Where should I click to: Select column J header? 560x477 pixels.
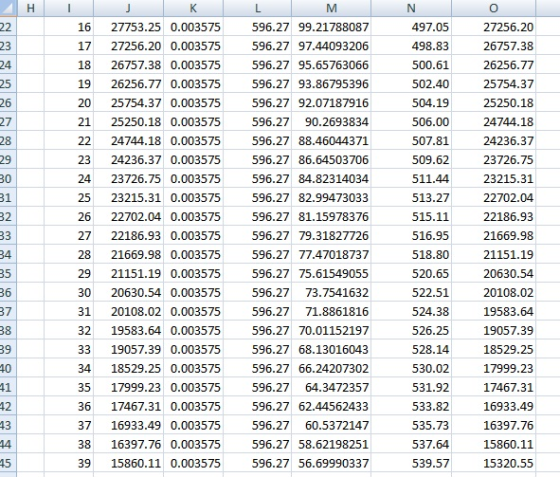[128, 8]
